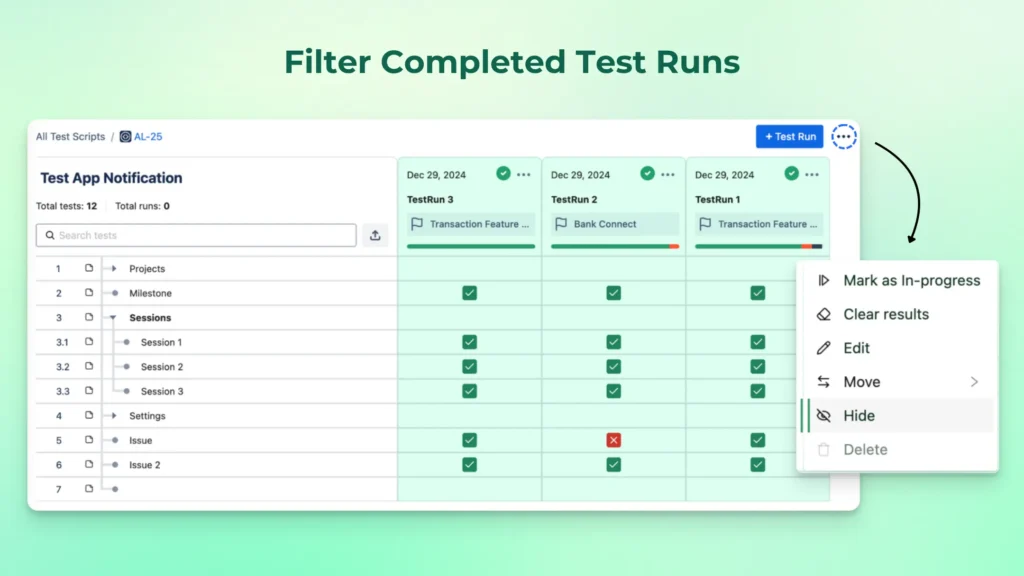Open the Move submenu

pyautogui.click(x=898, y=382)
